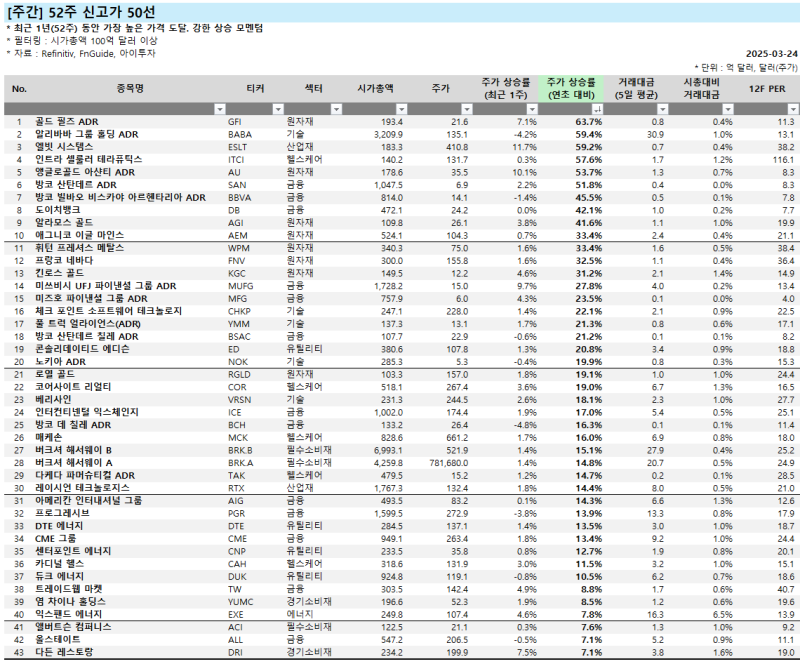Select the 앵글로골드 아샨티 ADR cell
The width and height of the screenshot is (800, 664).
pyautogui.click(x=85, y=172)
